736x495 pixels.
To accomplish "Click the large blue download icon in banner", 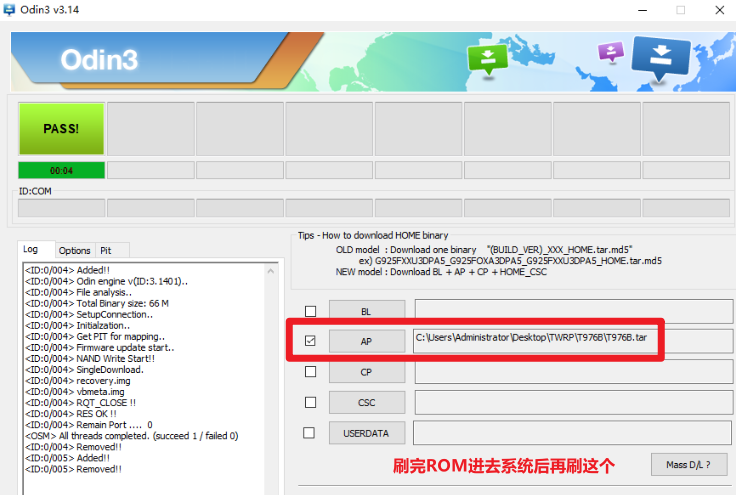I will [661, 58].
